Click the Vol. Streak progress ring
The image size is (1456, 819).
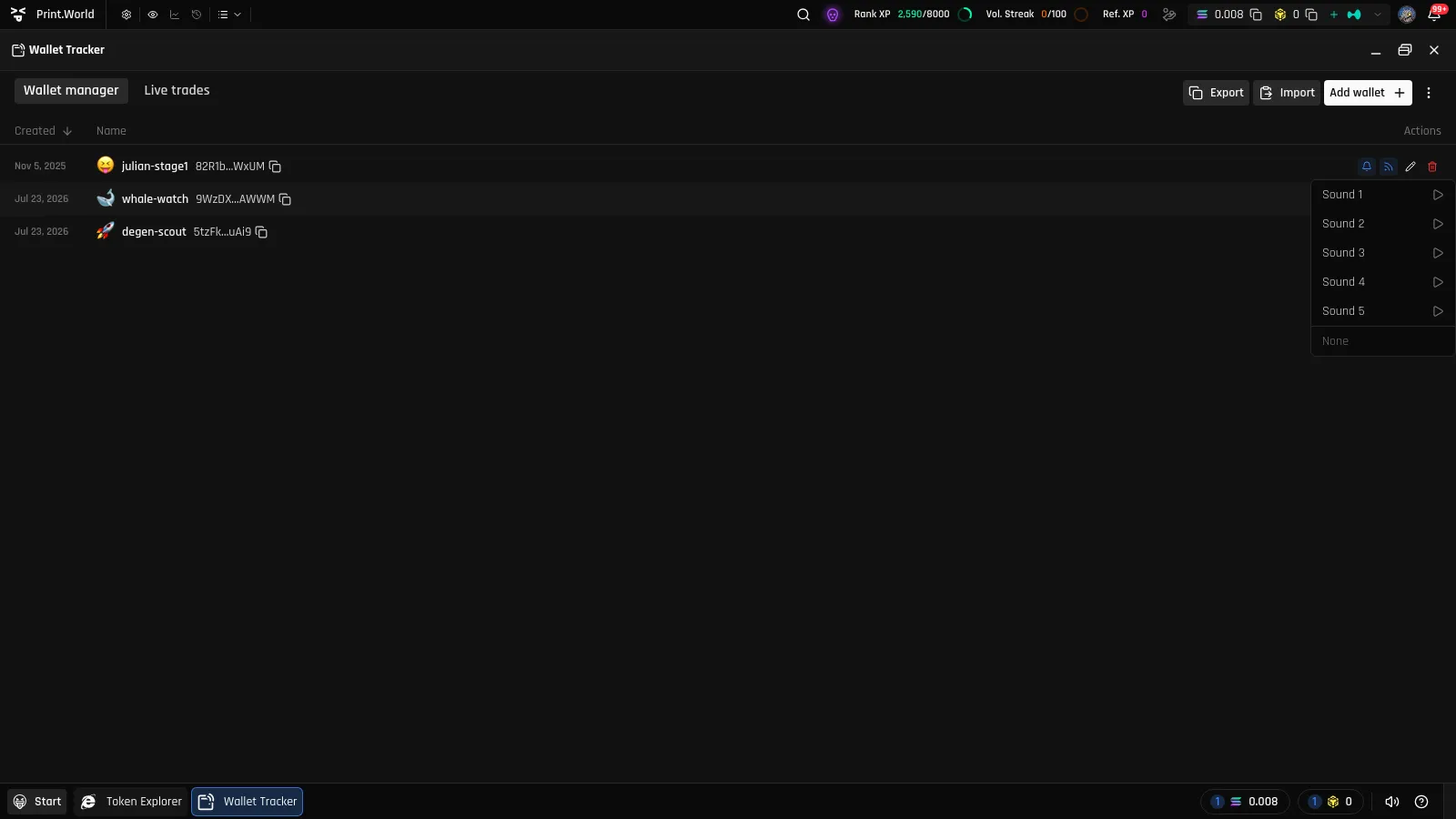(1081, 15)
